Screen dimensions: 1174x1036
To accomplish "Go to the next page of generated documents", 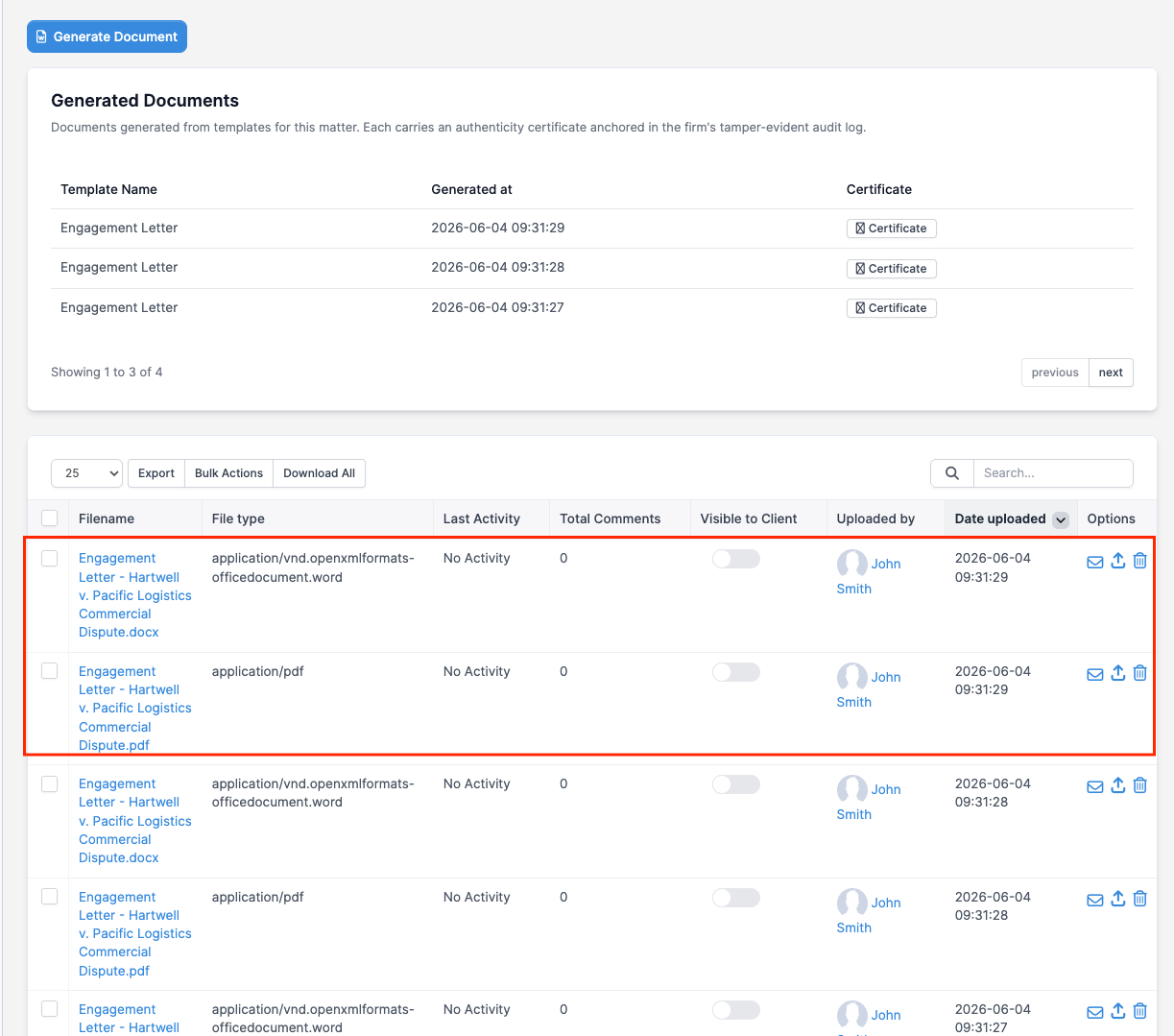I will (x=1111, y=373).
